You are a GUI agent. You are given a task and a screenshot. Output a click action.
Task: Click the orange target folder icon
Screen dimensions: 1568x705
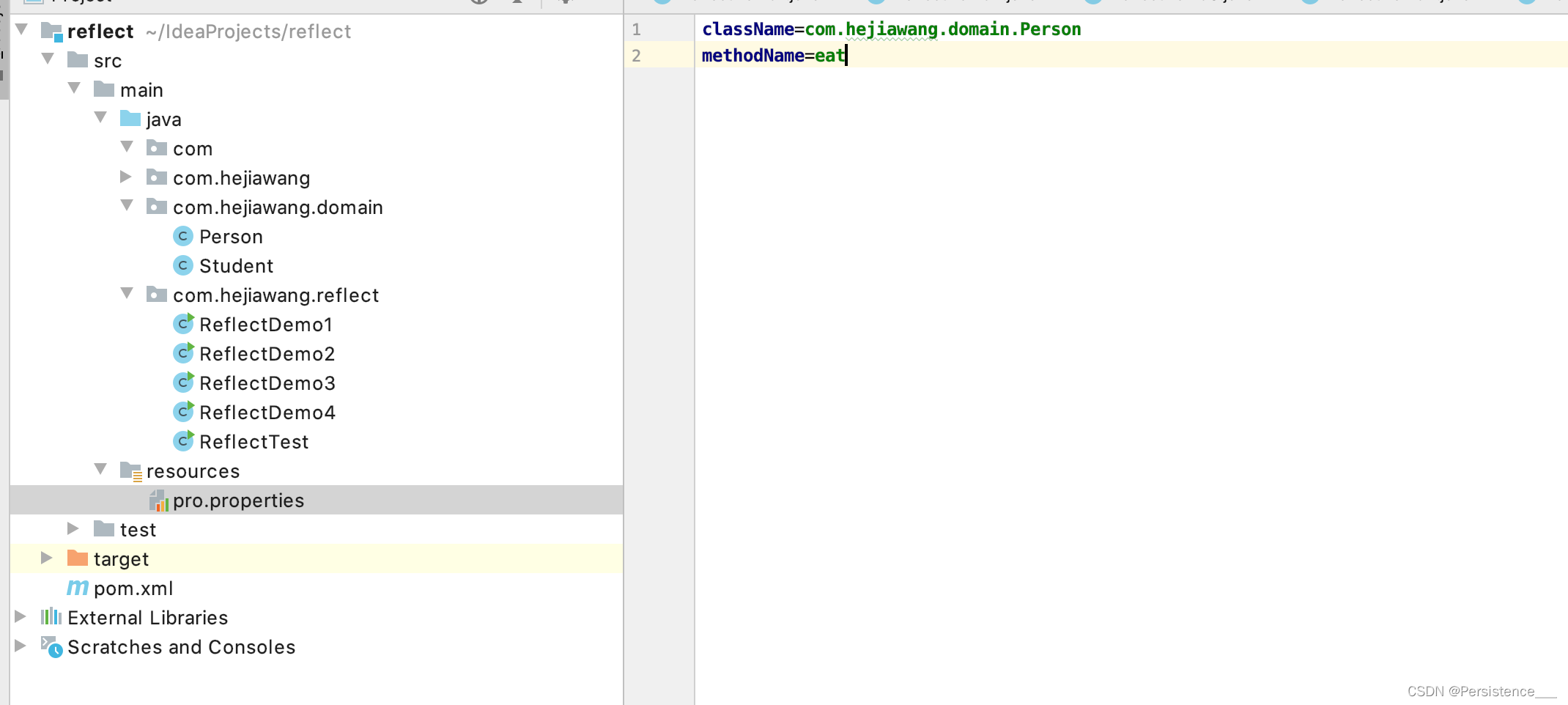78,558
